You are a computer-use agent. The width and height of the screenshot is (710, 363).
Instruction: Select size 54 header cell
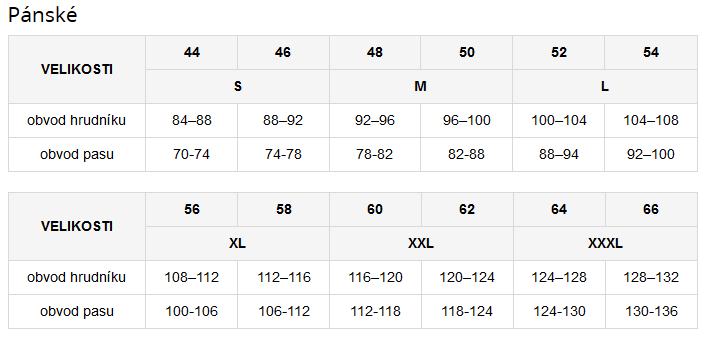pos(651,53)
